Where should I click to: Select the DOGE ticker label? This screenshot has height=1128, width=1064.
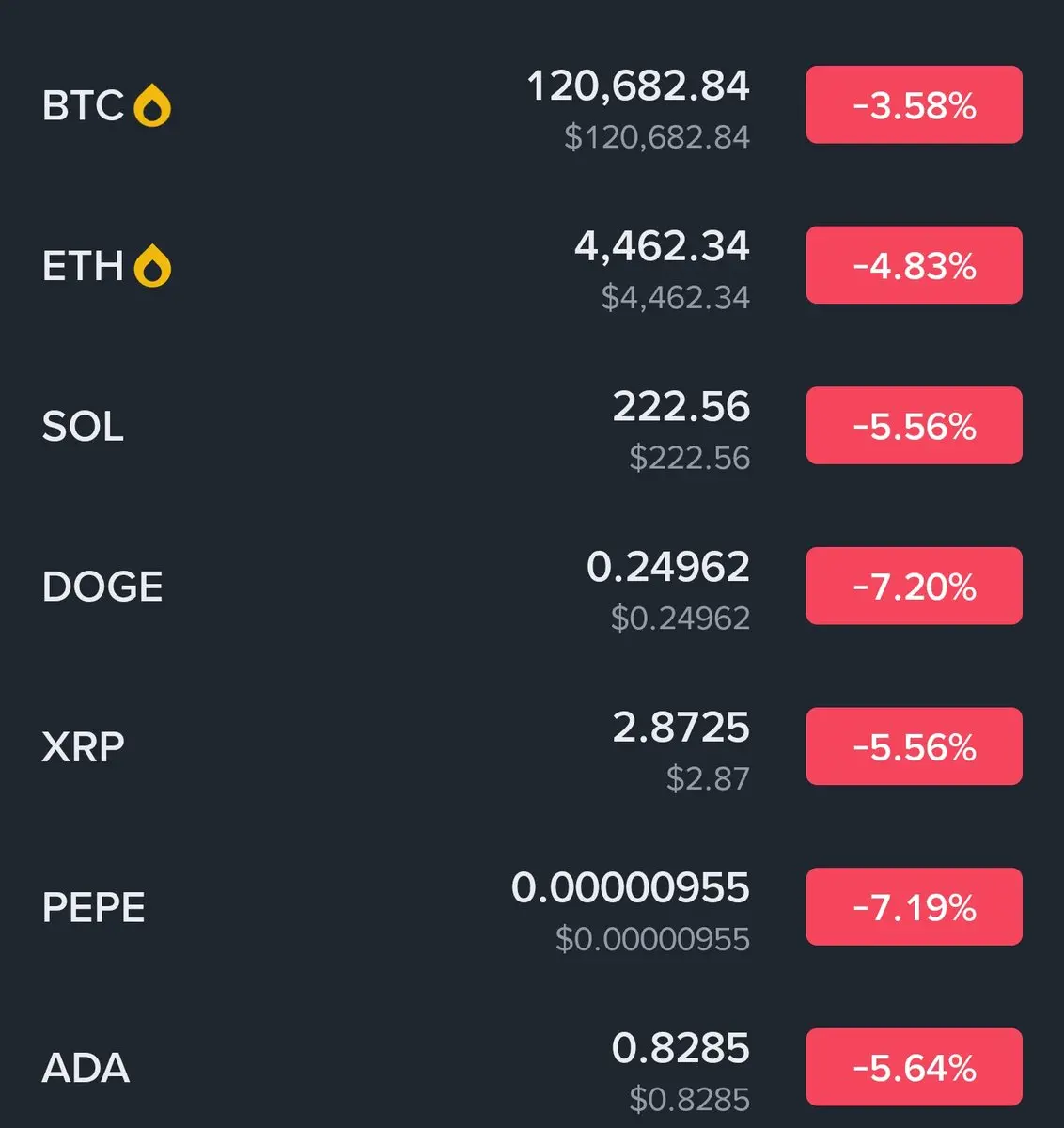[102, 587]
